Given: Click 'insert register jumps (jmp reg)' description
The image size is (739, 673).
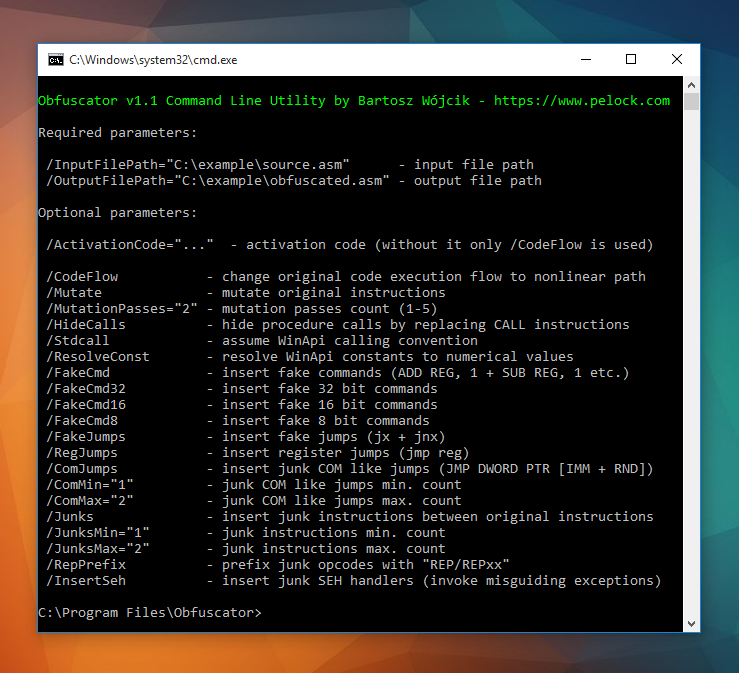Looking at the screenshot, I should 345,453.
